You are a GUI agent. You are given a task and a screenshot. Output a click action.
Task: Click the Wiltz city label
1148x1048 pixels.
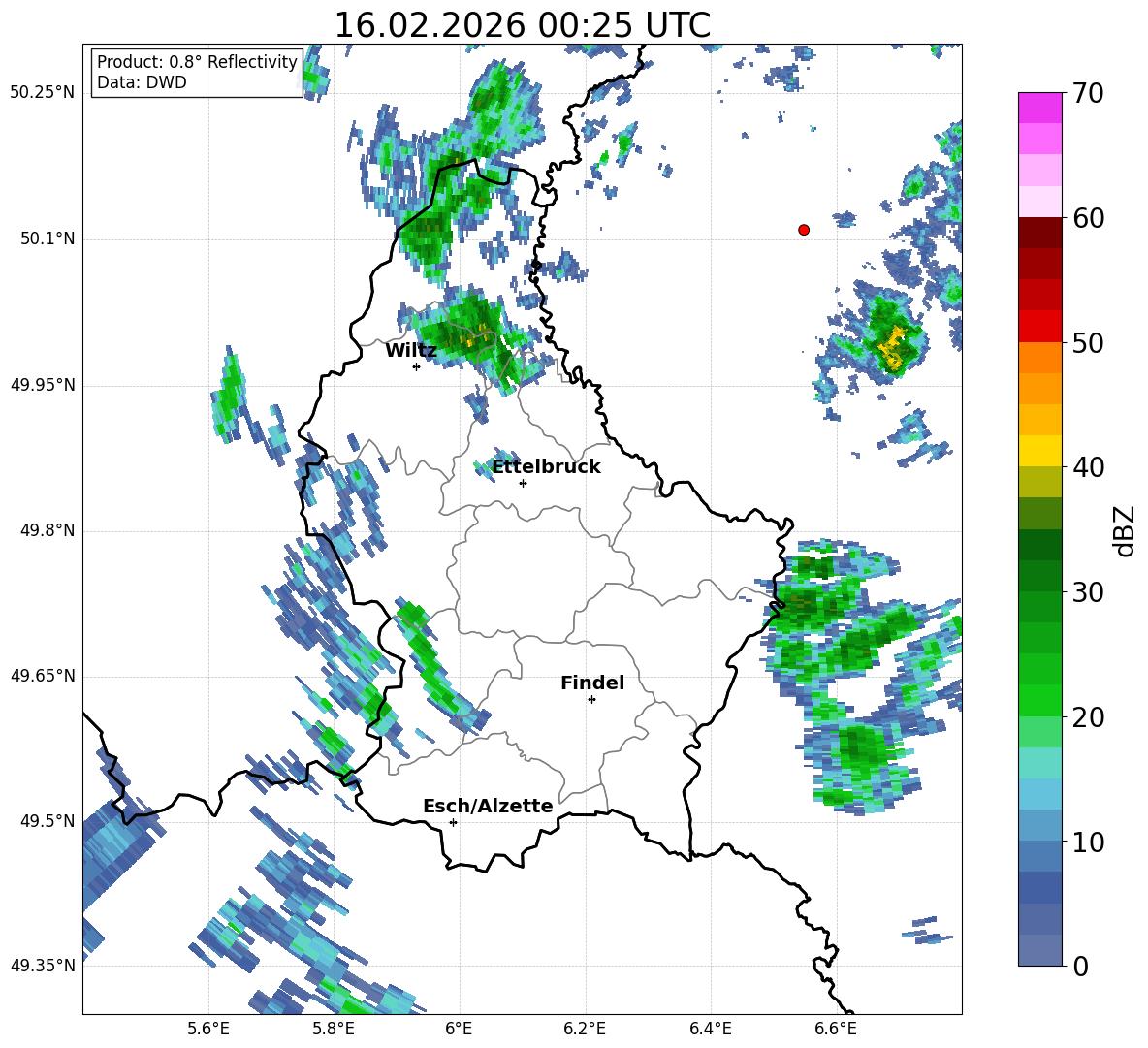click(x=411, y=351)
